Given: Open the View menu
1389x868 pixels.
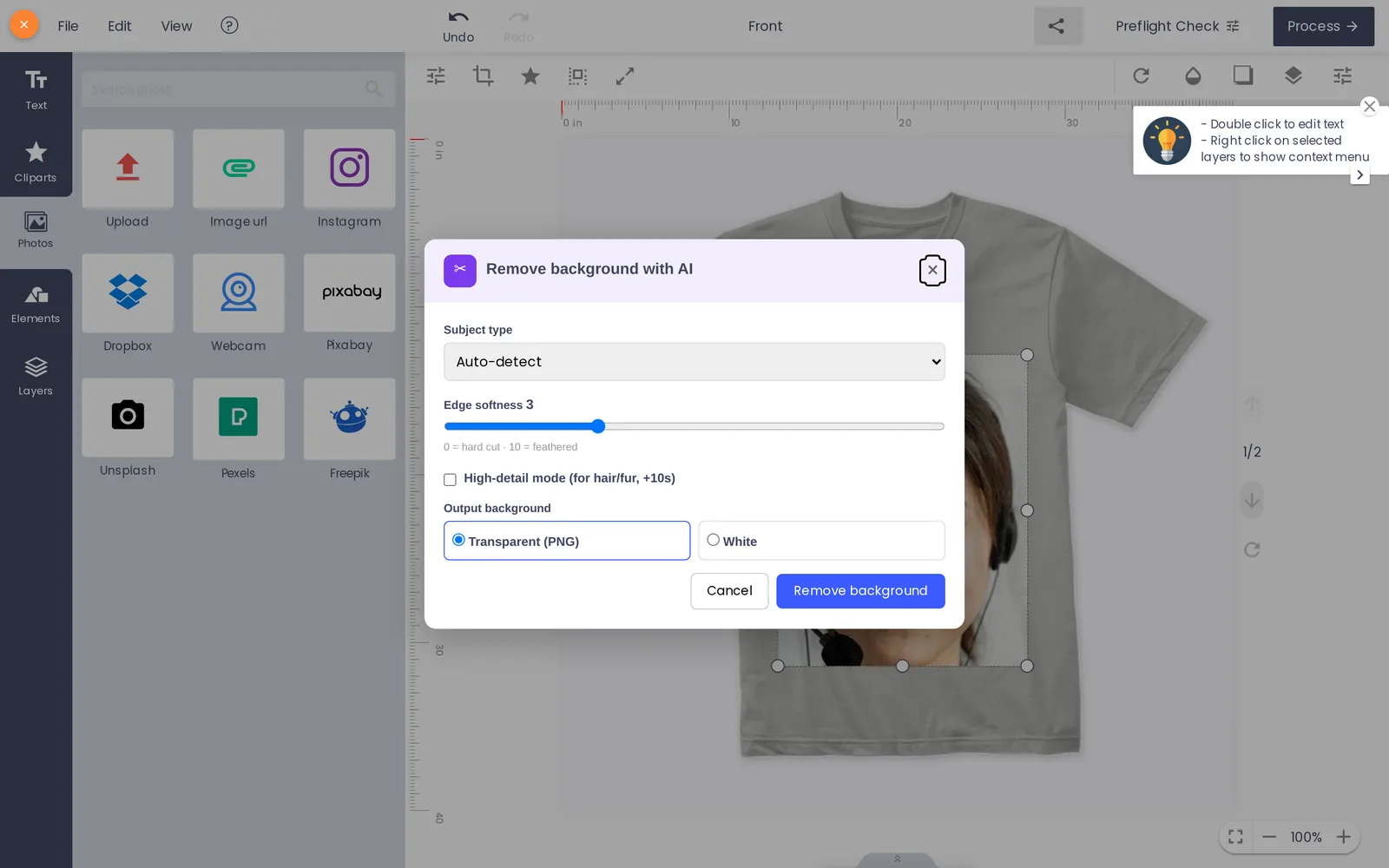Looking at the screenshot, I should (176, 26).
